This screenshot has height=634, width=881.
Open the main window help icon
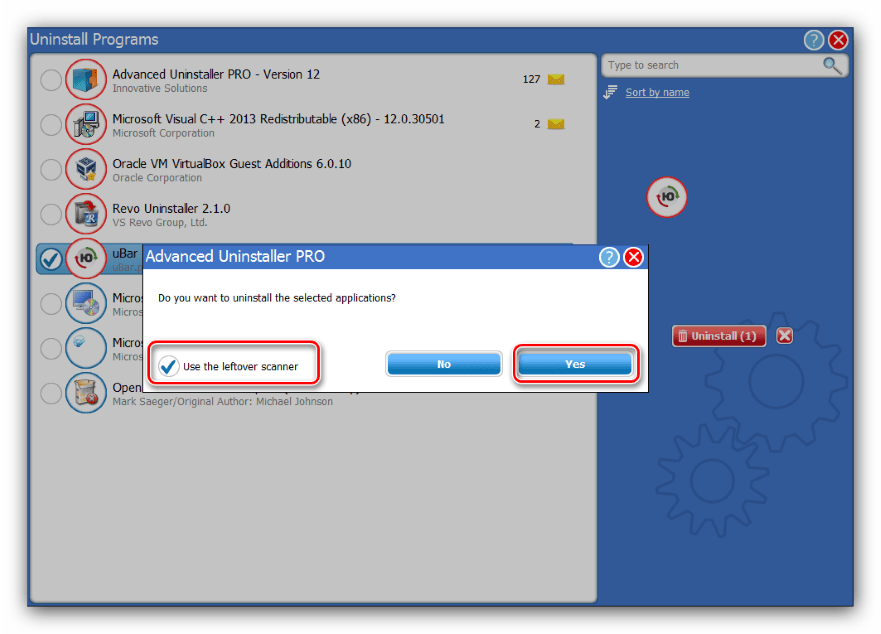point(814,40)
